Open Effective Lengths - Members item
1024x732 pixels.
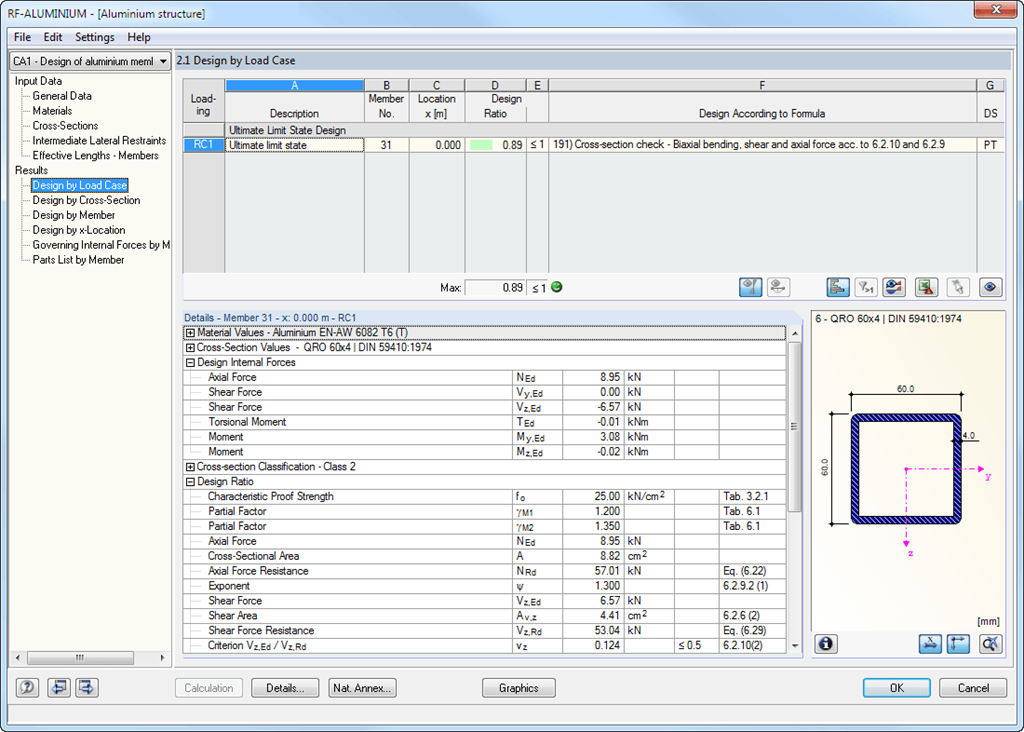tap(95, 155)
